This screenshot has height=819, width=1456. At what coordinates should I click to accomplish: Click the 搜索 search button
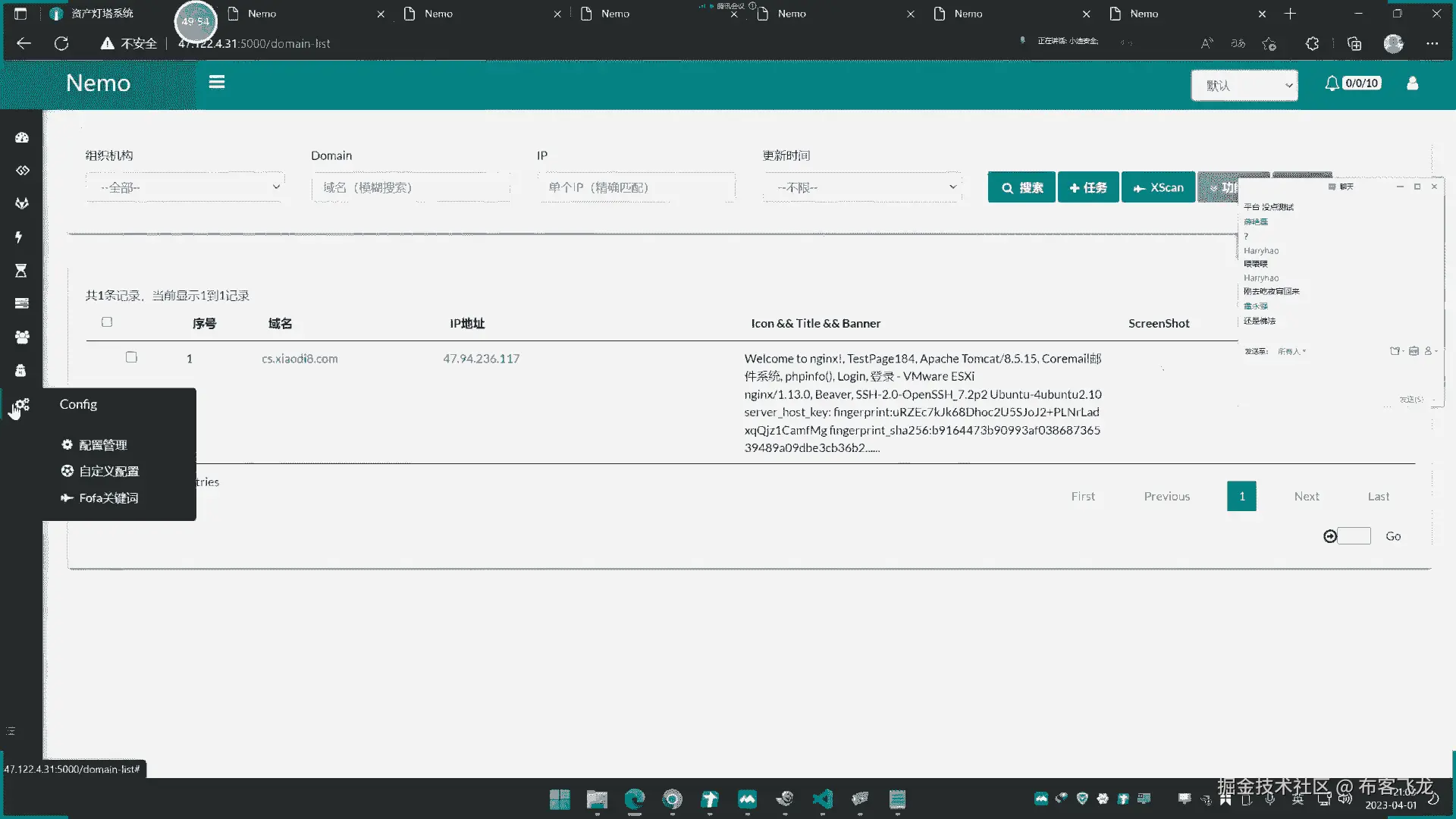[x=1021, y=187]
